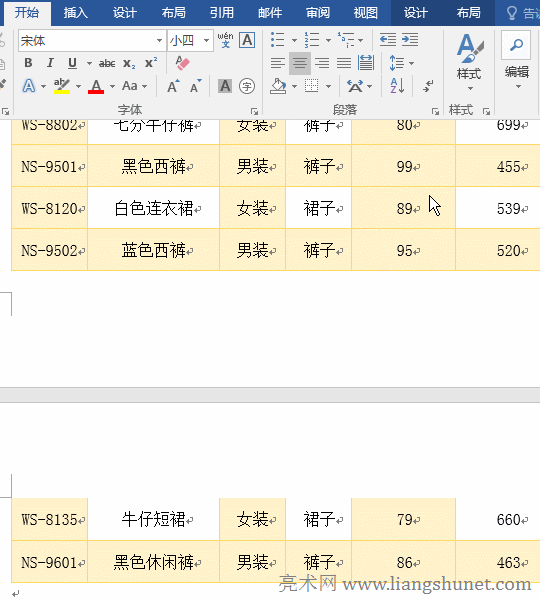Increase font size
This screenshot has width=540, height=600.
tap(173, 86)
